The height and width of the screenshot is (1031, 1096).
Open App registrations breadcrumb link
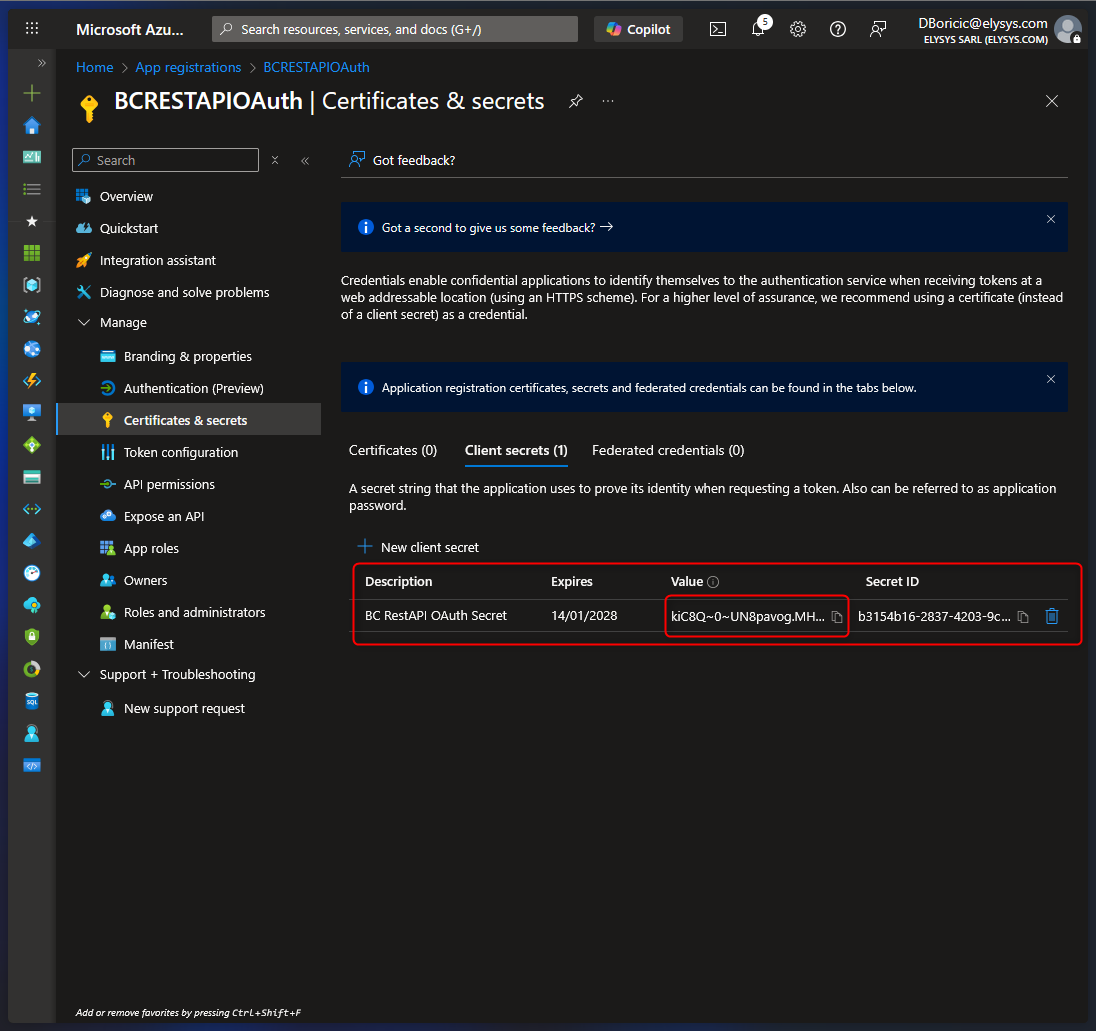[188, 67]
